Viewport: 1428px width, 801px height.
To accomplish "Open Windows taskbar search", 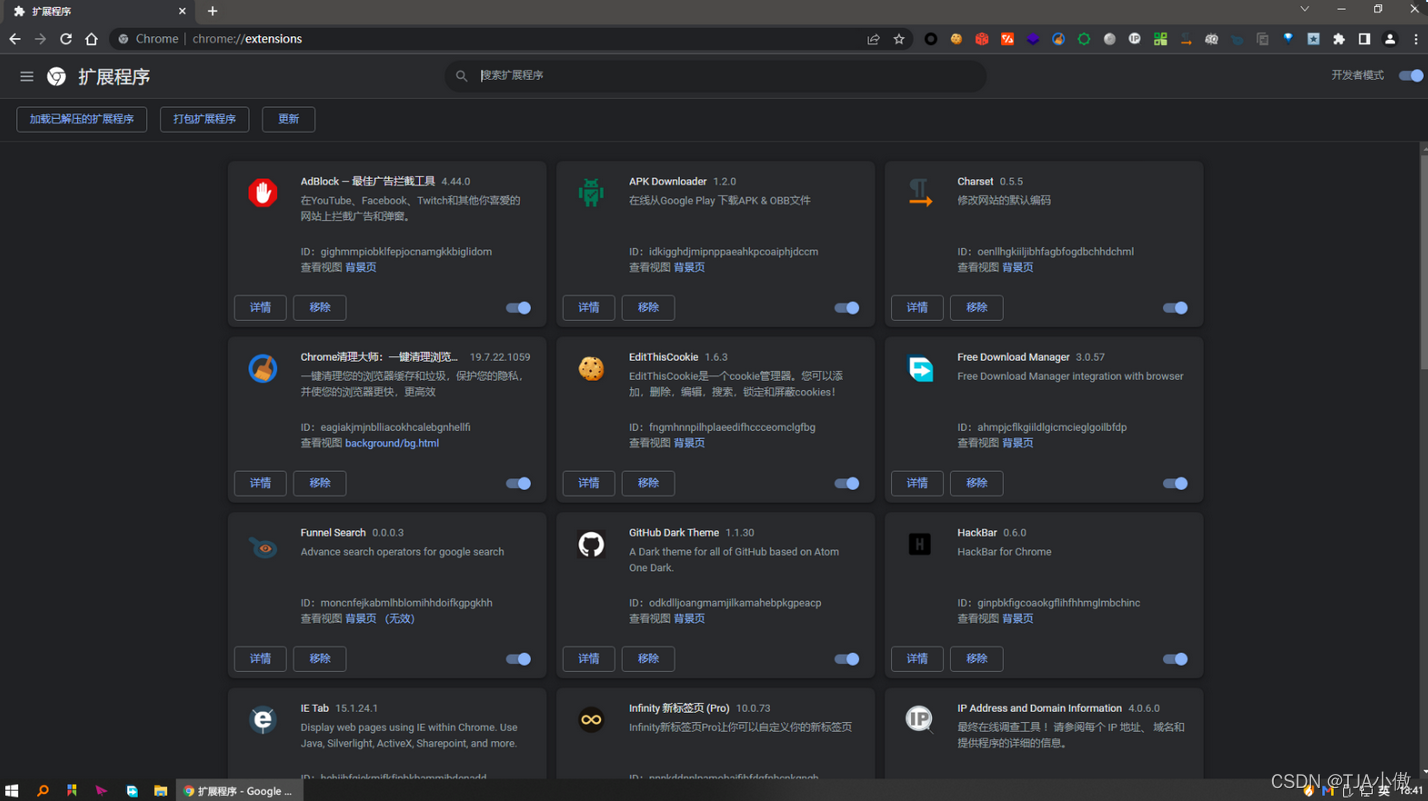I will (42, 790).
